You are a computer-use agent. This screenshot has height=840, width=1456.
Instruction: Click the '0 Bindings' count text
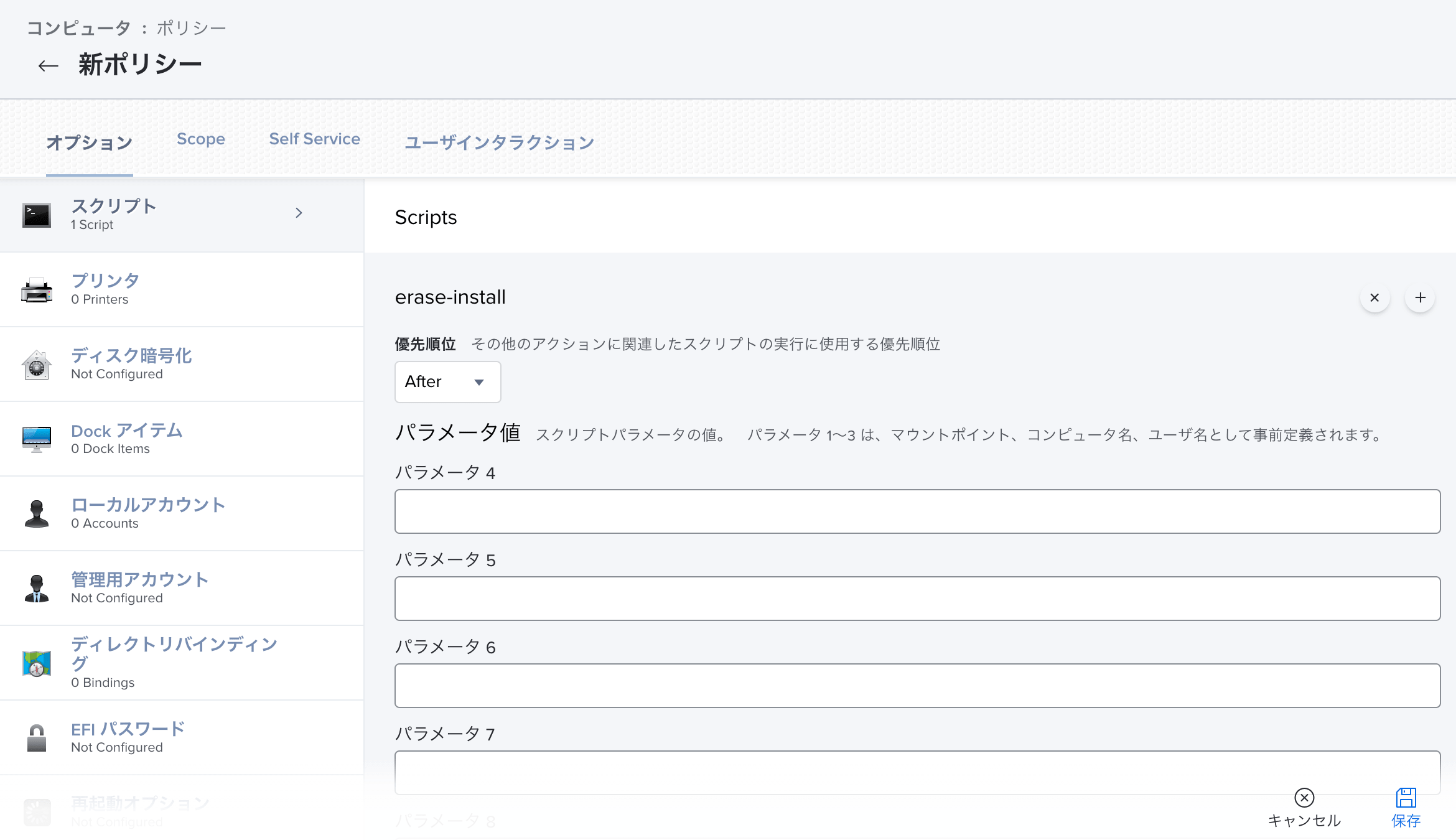pyautogui.click(x=103, y=683)
